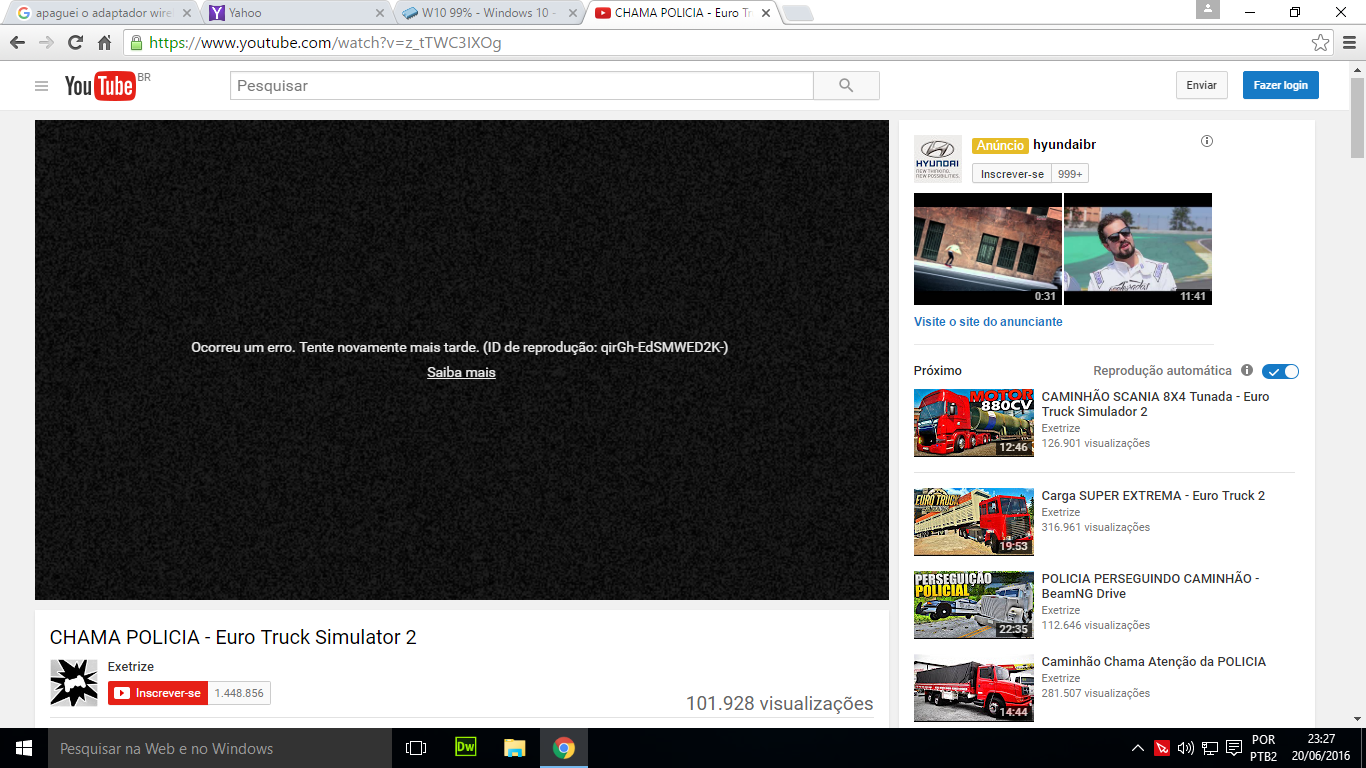The image size is (1366, 768).
Task: Click the 999+ subscriber count for hyundaibr
Action: click(x=1070, y=174)
